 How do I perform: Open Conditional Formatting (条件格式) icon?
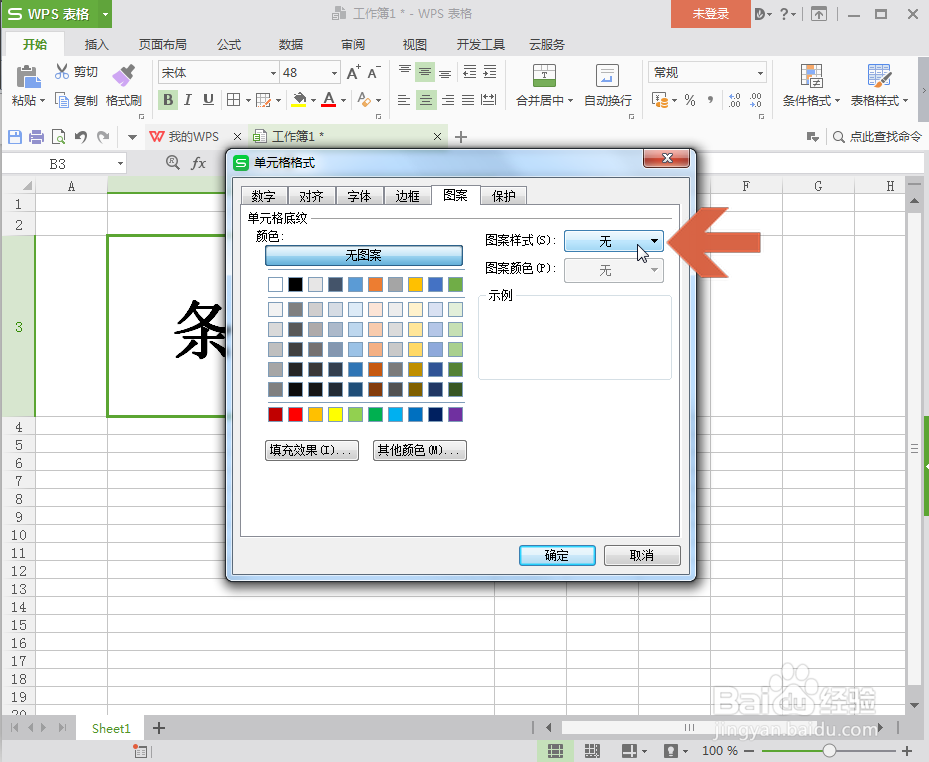click(811, 76)
